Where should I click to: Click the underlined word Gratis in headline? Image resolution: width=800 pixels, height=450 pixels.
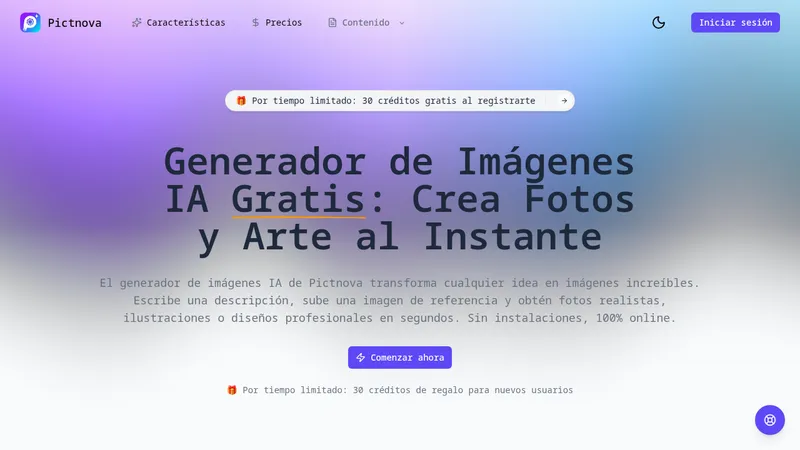click(298, 199)
